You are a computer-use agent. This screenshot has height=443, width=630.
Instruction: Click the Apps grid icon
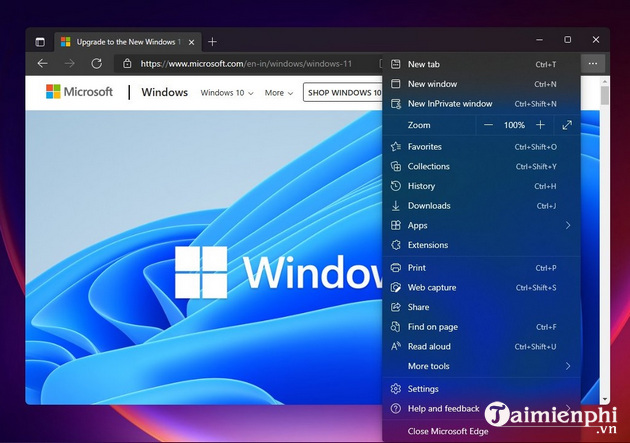coord(396,225)
